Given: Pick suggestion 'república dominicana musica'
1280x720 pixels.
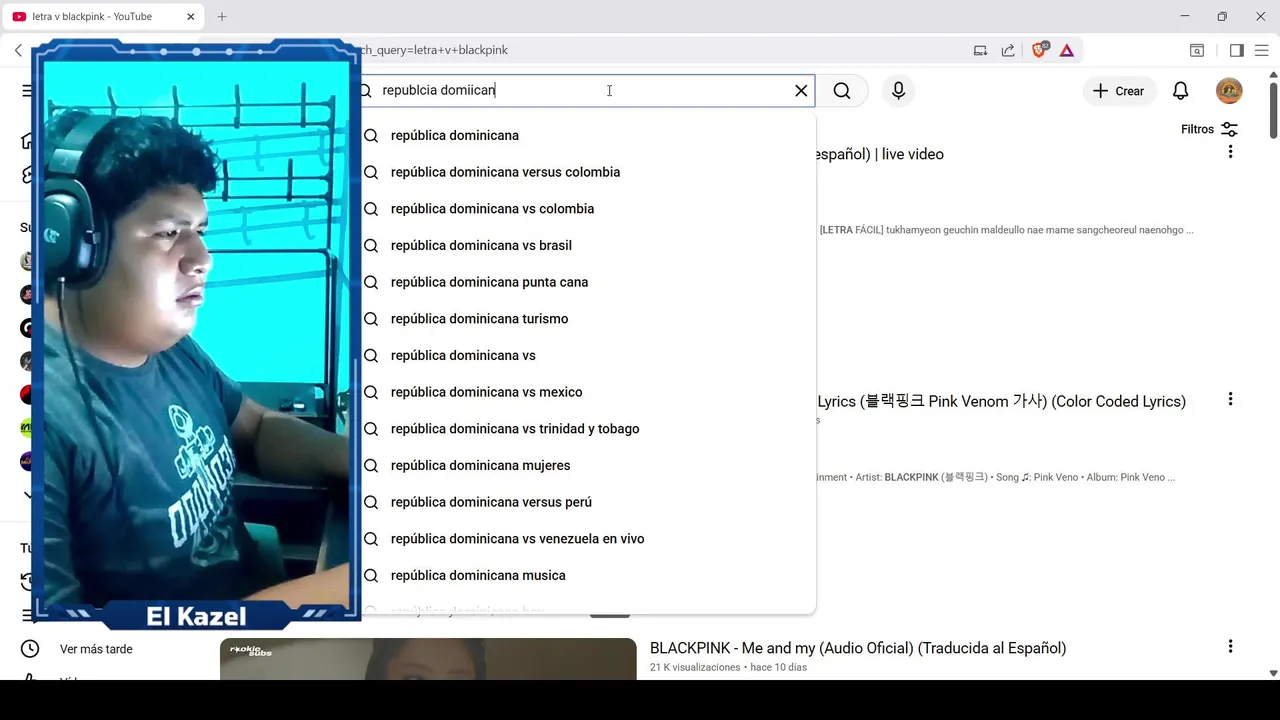Looking at the screenshot, I should [588, 575].
